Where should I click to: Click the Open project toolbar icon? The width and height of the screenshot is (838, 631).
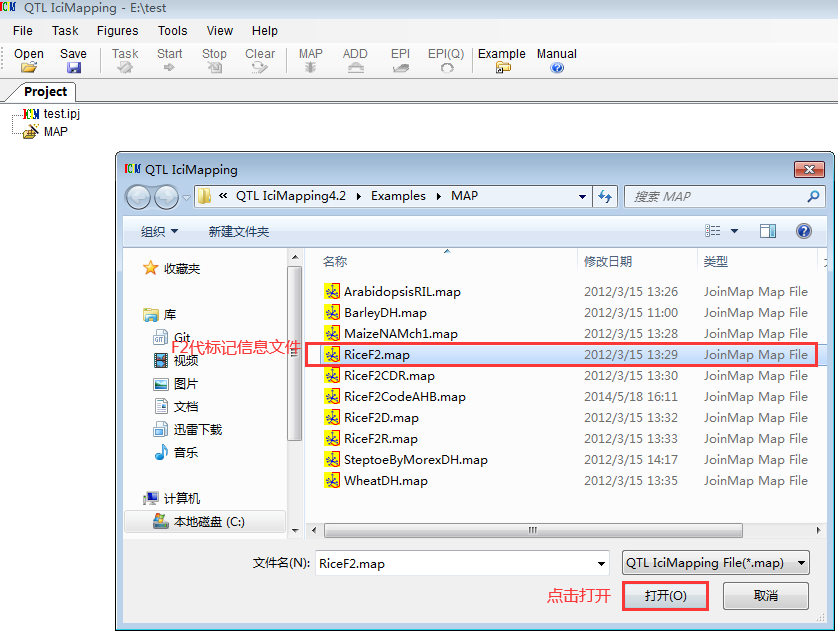(x=29, y=60)
